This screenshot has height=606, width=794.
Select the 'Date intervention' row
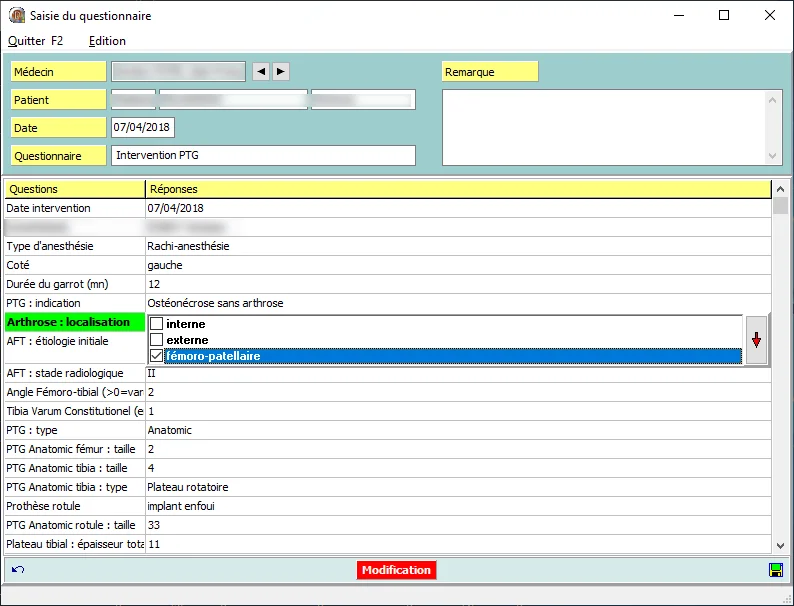coord(387,208)
